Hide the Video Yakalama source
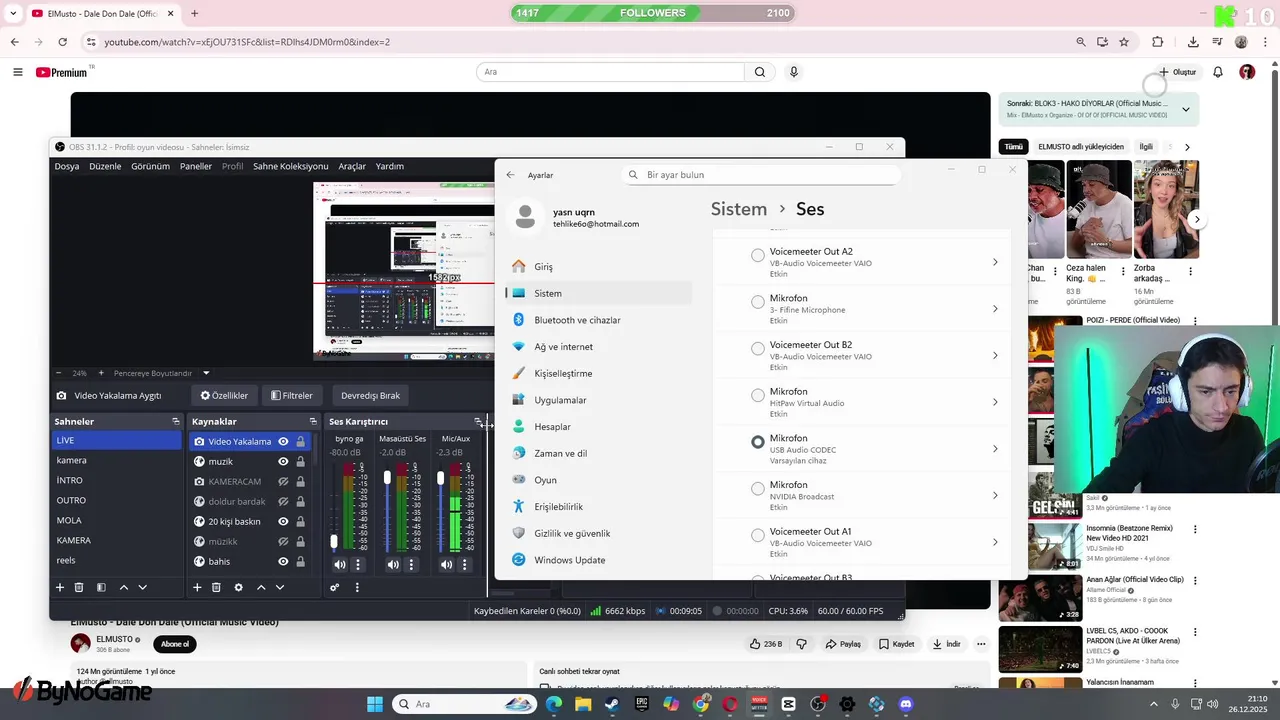 [x=283, y=441]
